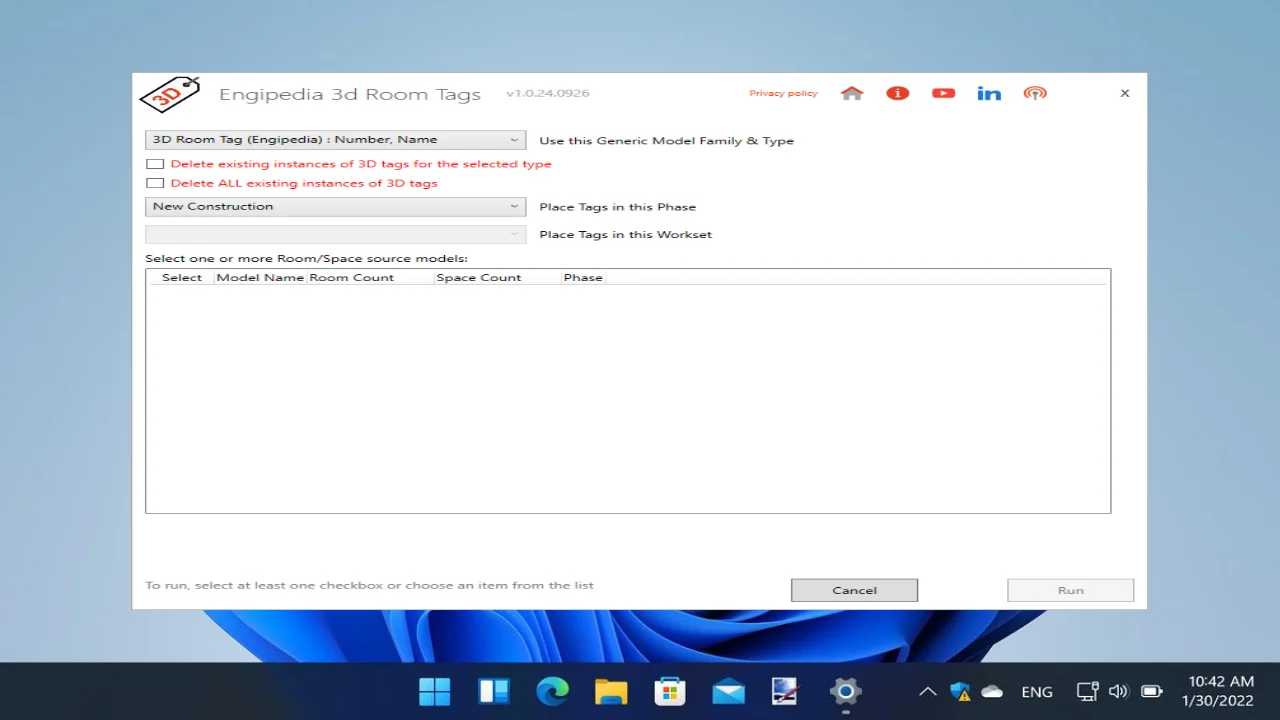Show hidden tray icons chevron
The height and width of the screenshot is (720, 1280).
pyautogui.click(x=928, y=691)
